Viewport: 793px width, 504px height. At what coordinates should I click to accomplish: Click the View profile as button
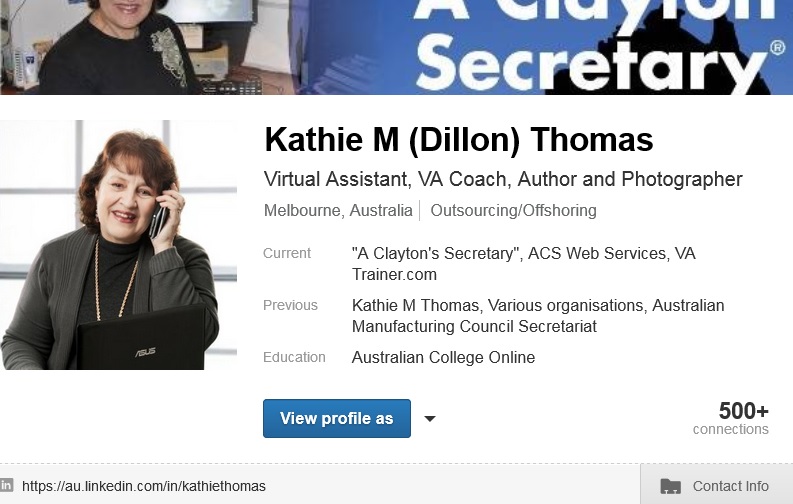pyautogui.click(x=337, y=419)
